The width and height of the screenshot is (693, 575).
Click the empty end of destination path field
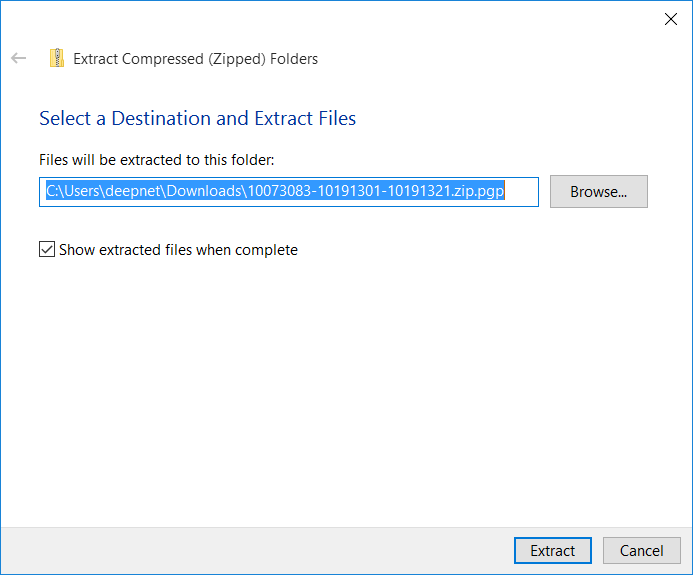point(522,192)
